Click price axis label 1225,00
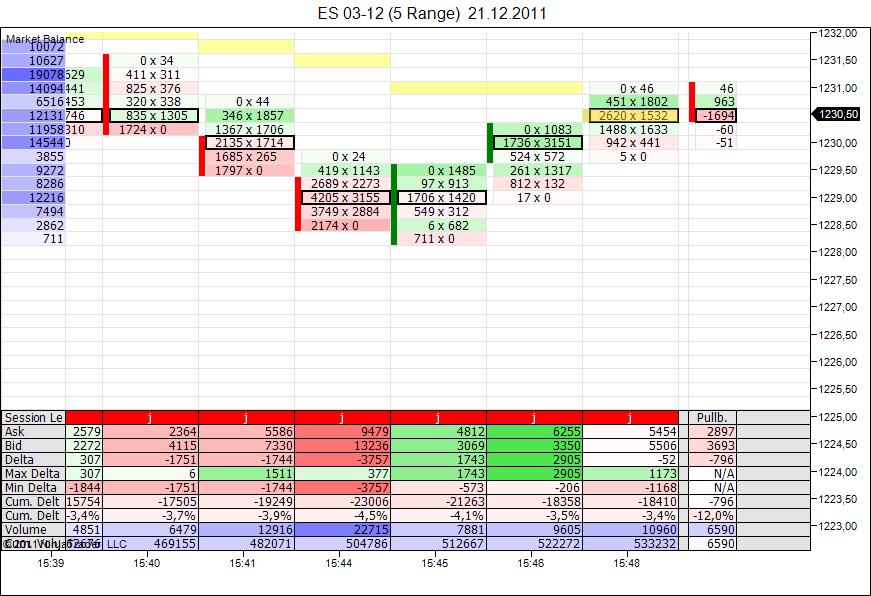 coord(838,417)
